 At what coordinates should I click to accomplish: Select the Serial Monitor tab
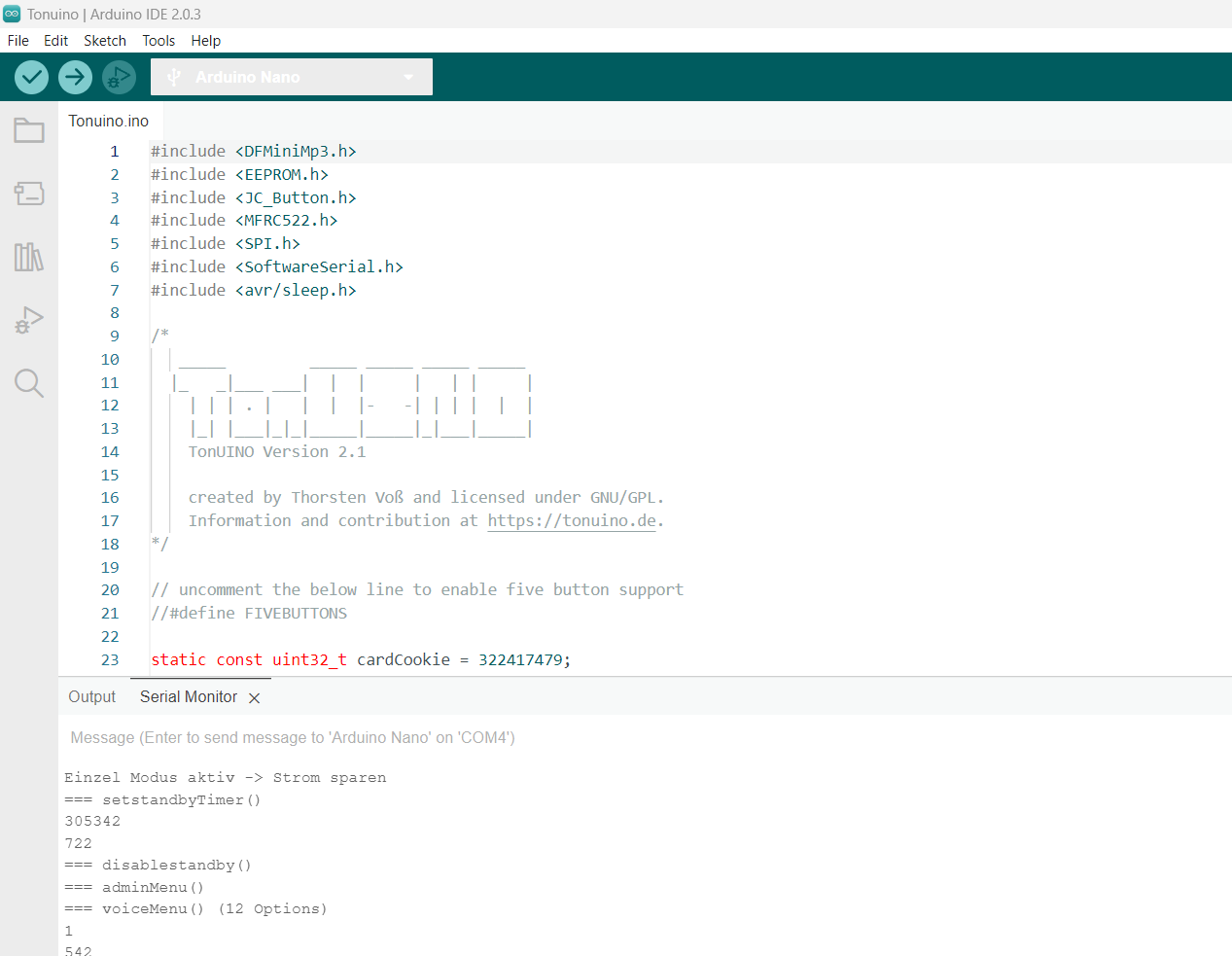point(189,697)
